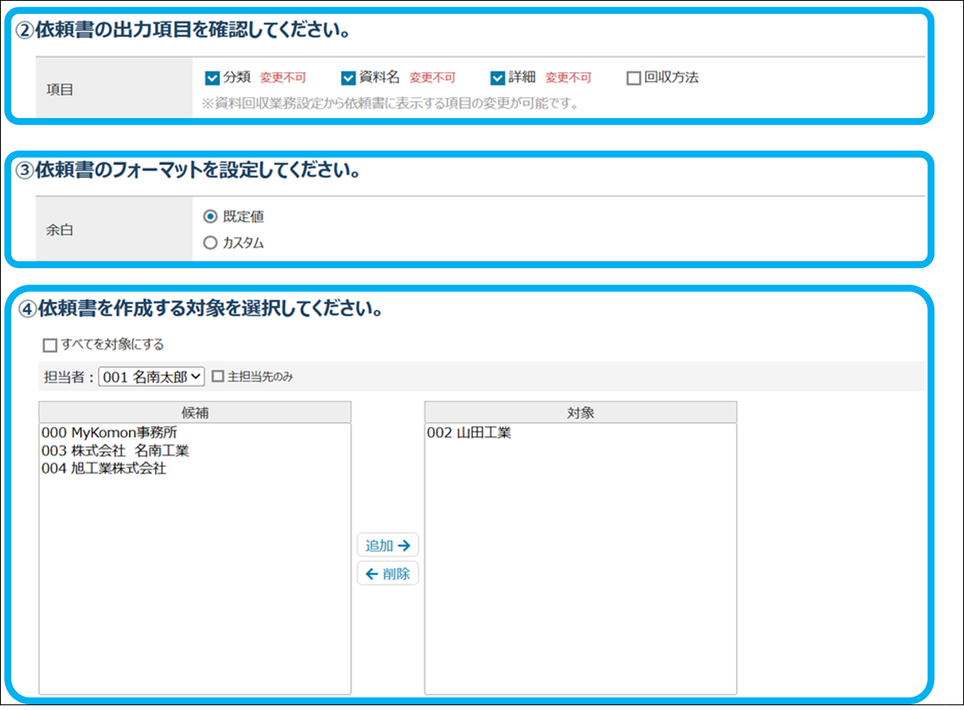Screen dimensions: 964x710
Task: Check すべてを対象にする checkbox
Action: 50,345
